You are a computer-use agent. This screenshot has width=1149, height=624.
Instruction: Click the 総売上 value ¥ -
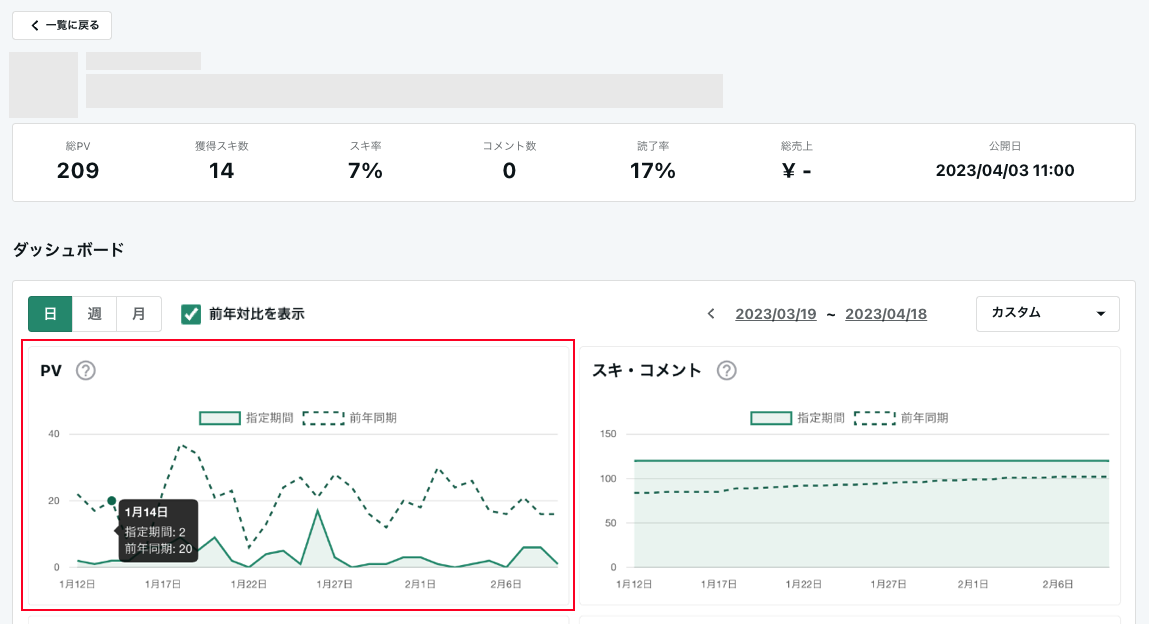coord(797,171)
